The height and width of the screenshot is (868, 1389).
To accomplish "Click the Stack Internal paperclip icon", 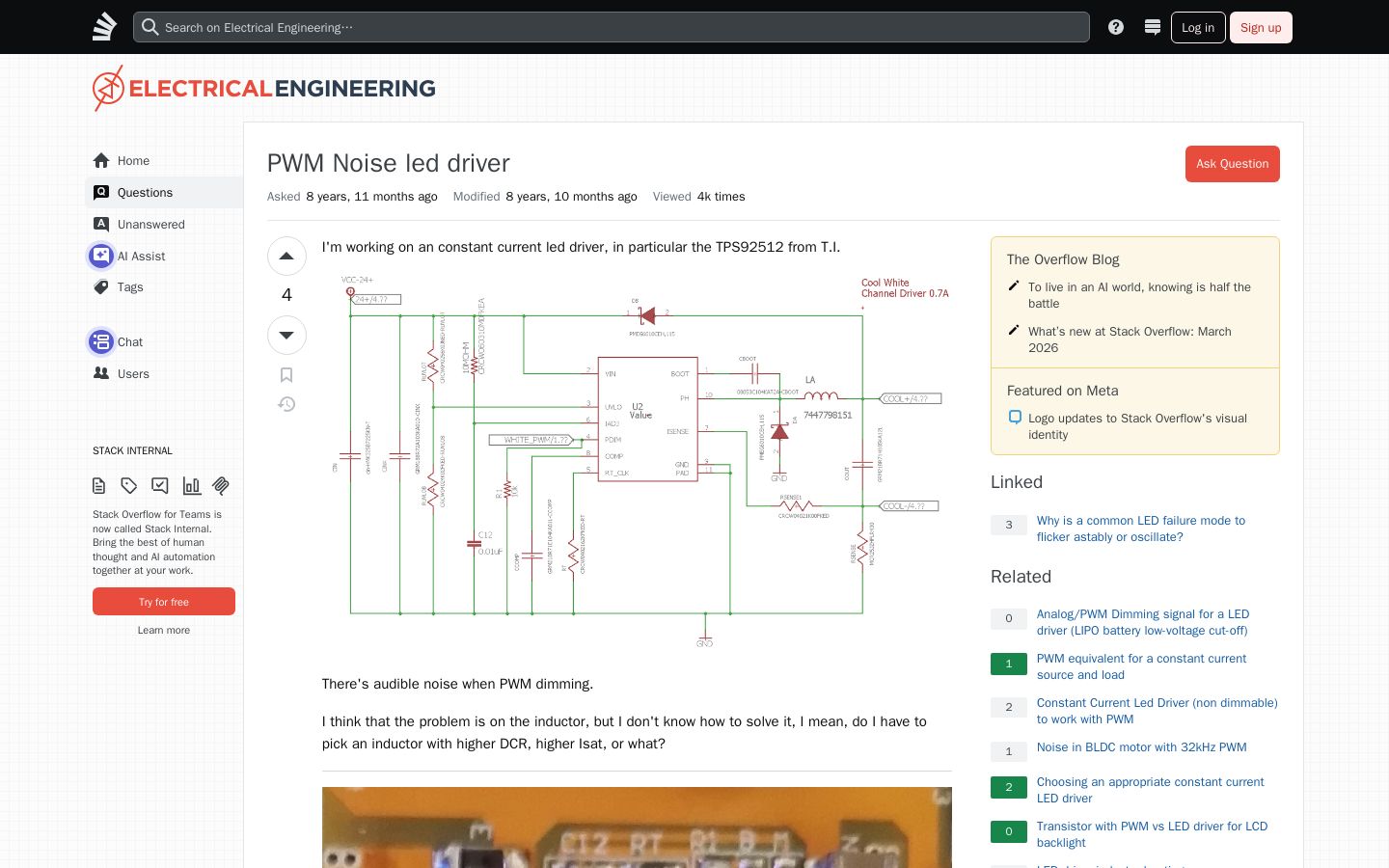I will (x=221, y=486).
